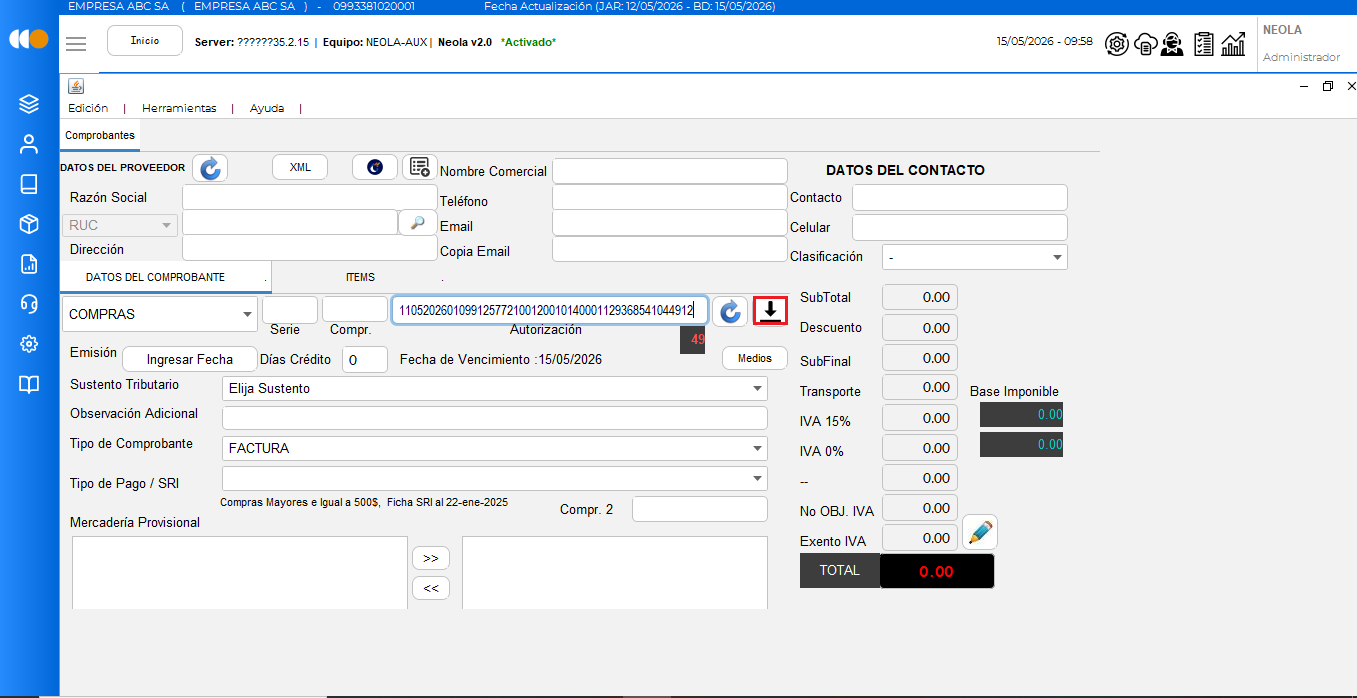Expand the COMPRAS dropdown
Viewport: 1357px width, 698px height.
tap(160, 314)
